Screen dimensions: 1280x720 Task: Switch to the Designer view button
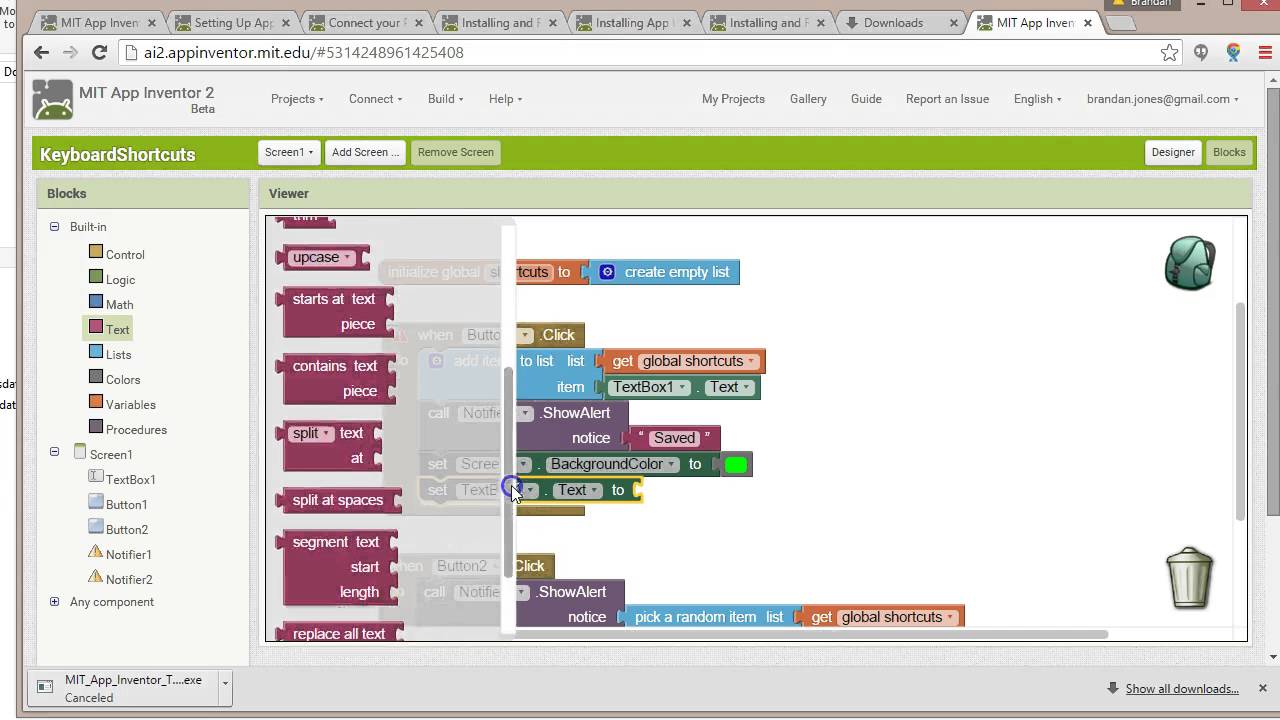1173,152
